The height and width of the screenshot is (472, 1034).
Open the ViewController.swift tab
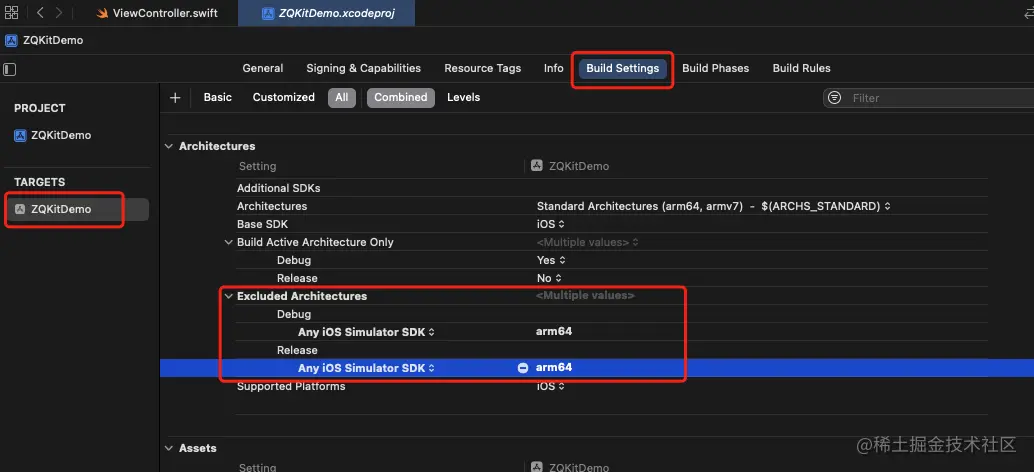click(157, 13)
